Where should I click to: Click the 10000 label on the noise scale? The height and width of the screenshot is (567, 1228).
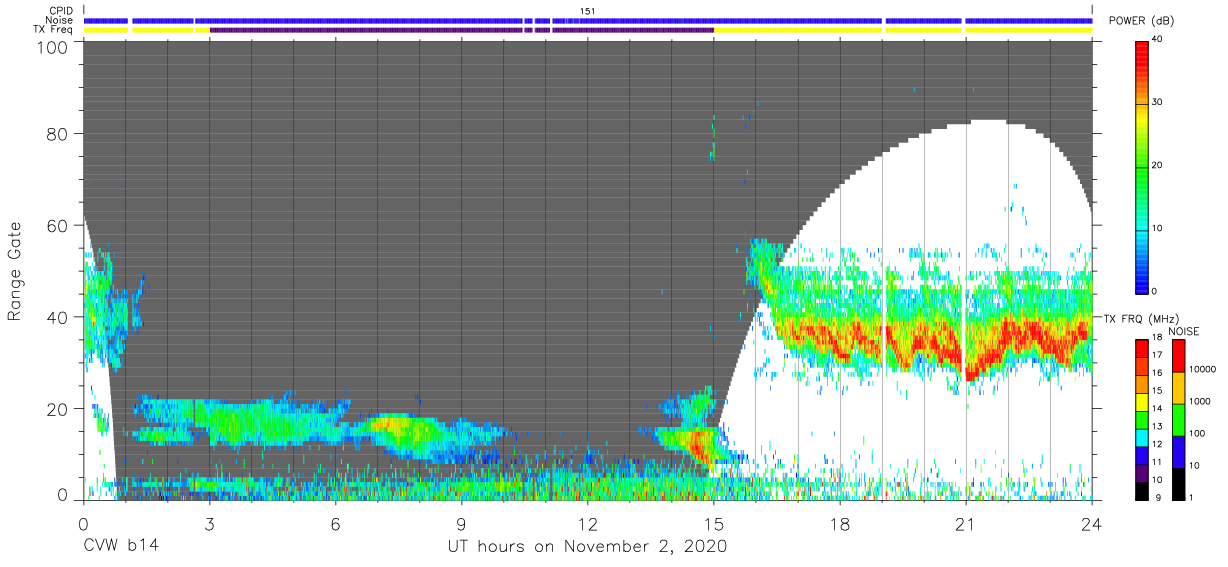click(1204, 369)
